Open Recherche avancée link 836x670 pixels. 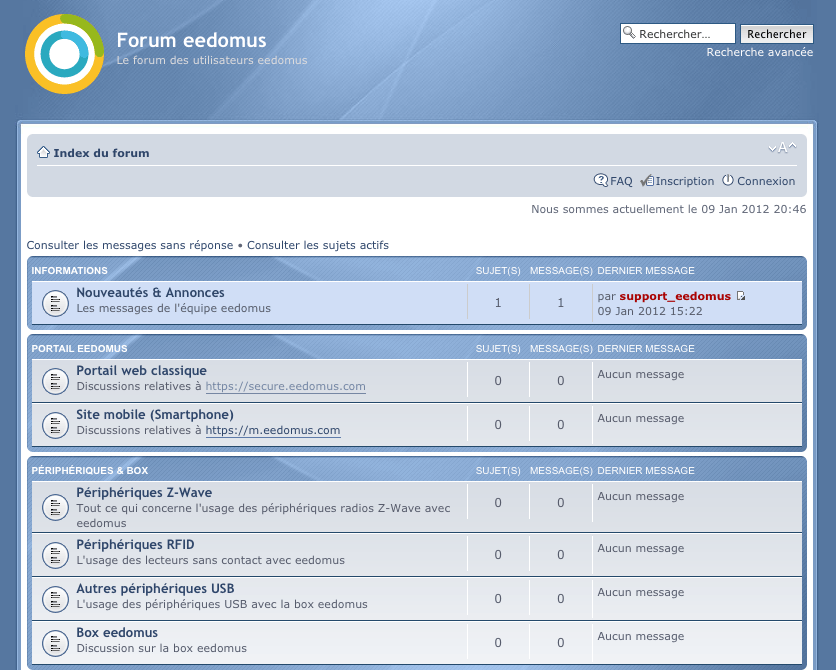click(x=760, y=52)
